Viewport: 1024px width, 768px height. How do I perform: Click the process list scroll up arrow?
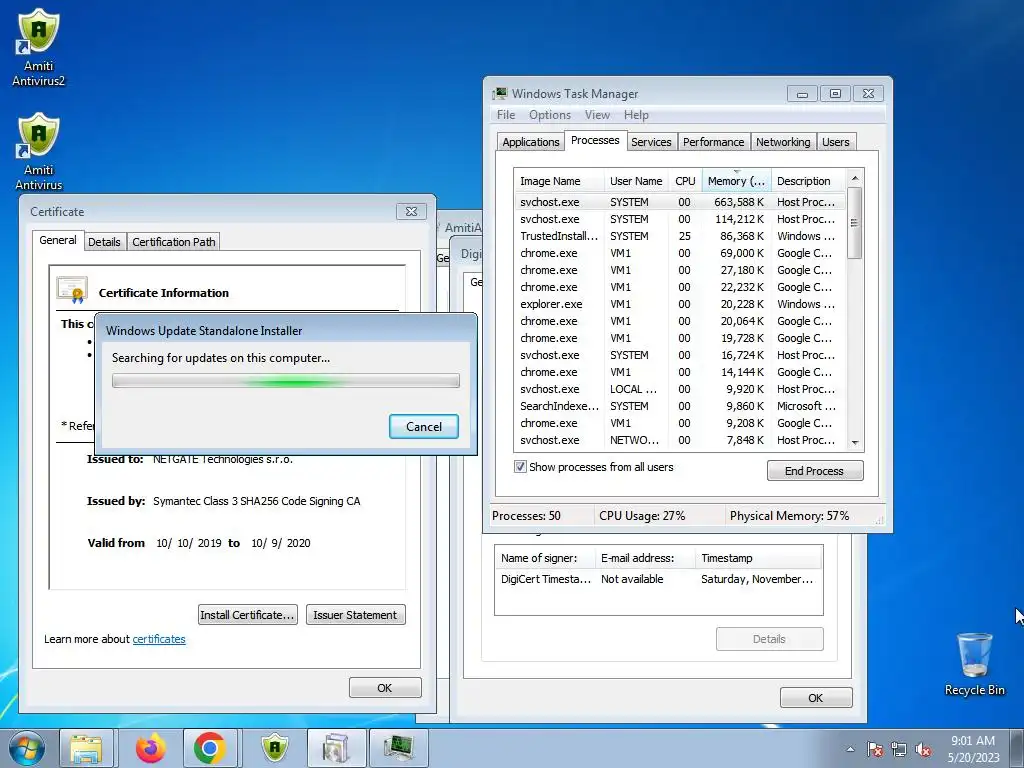point(855,178)
